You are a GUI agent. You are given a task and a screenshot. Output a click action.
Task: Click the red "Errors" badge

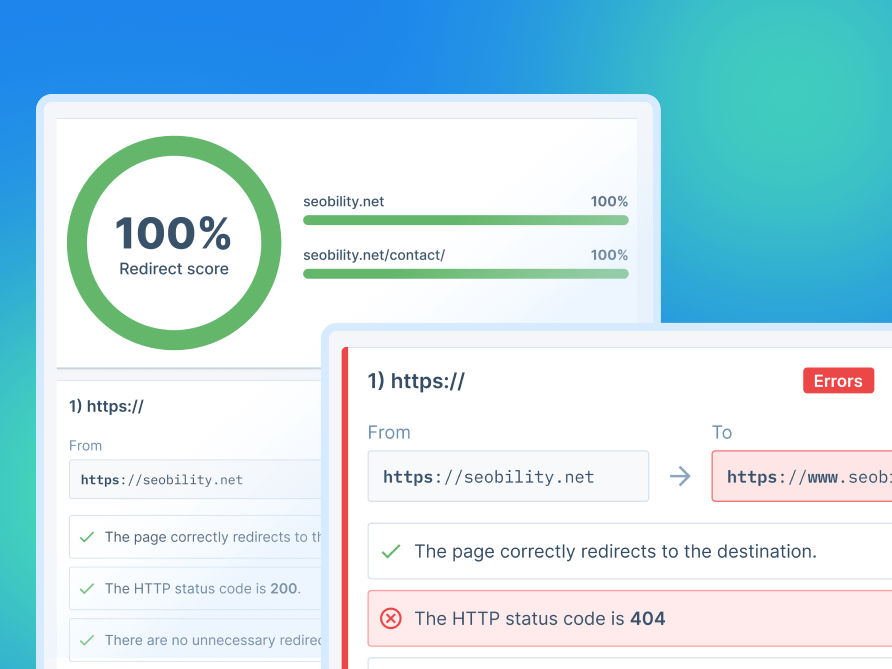click(x=838, y=380)
